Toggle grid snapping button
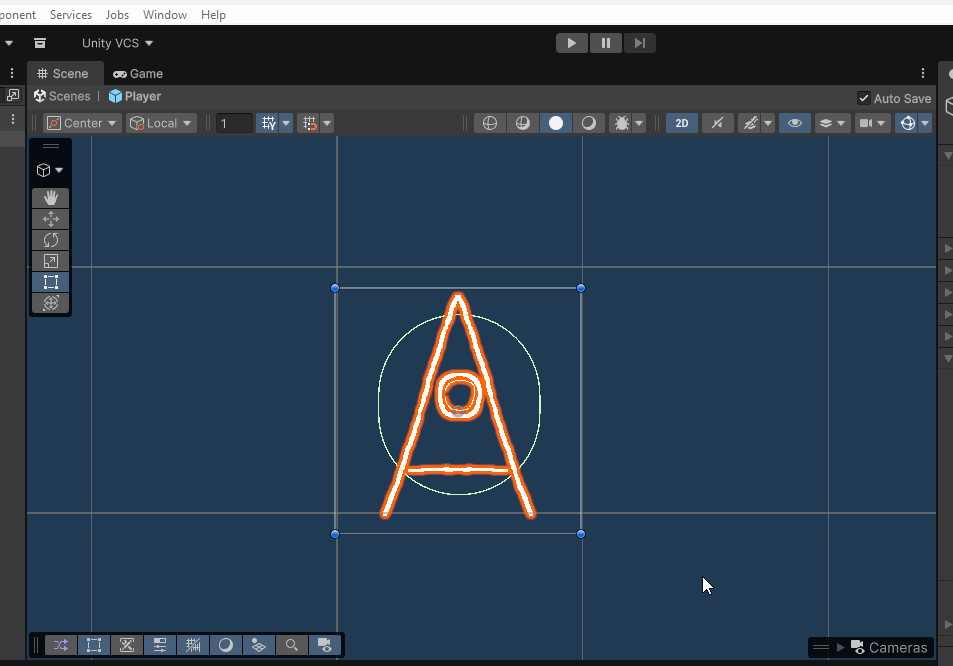Image resolution: width=953 pixels, height=666 pixels. 309,123
